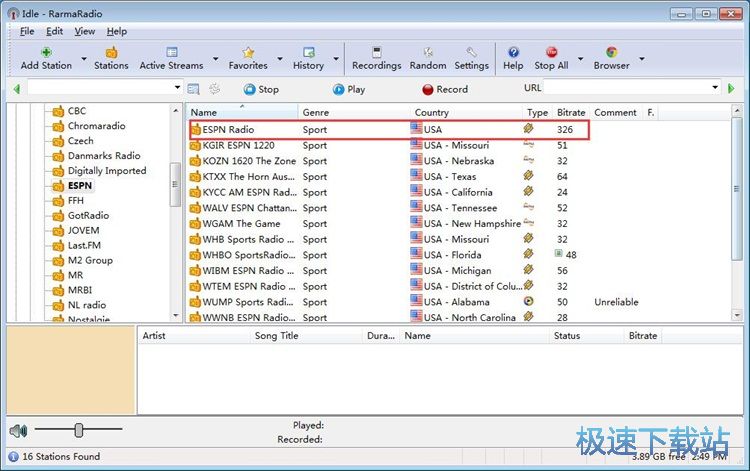This screenshot has height=471, width=750.
Task: Sort station list by Genre column
Action: [353, 112]
